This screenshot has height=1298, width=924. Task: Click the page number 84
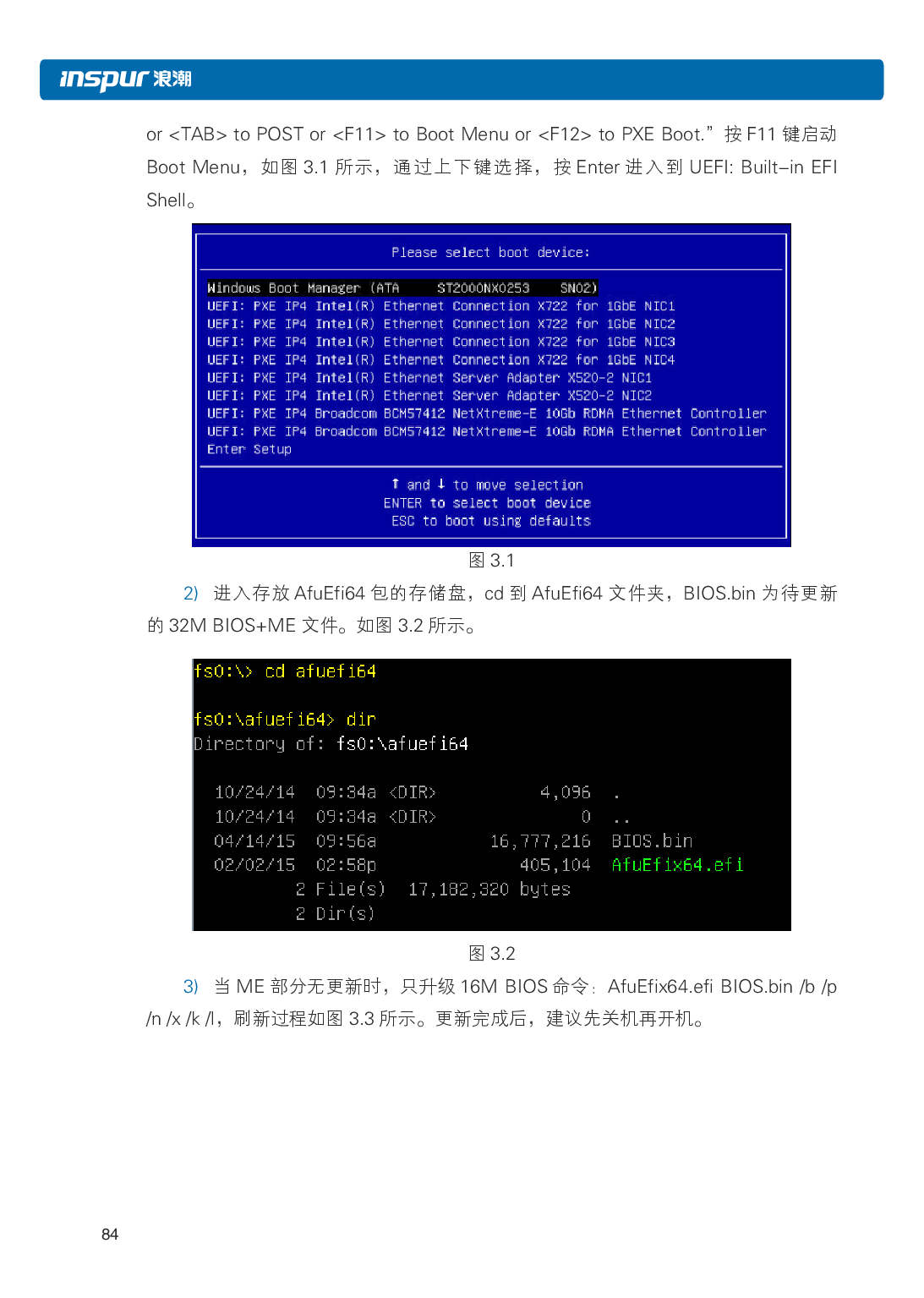coord(110,1235)
